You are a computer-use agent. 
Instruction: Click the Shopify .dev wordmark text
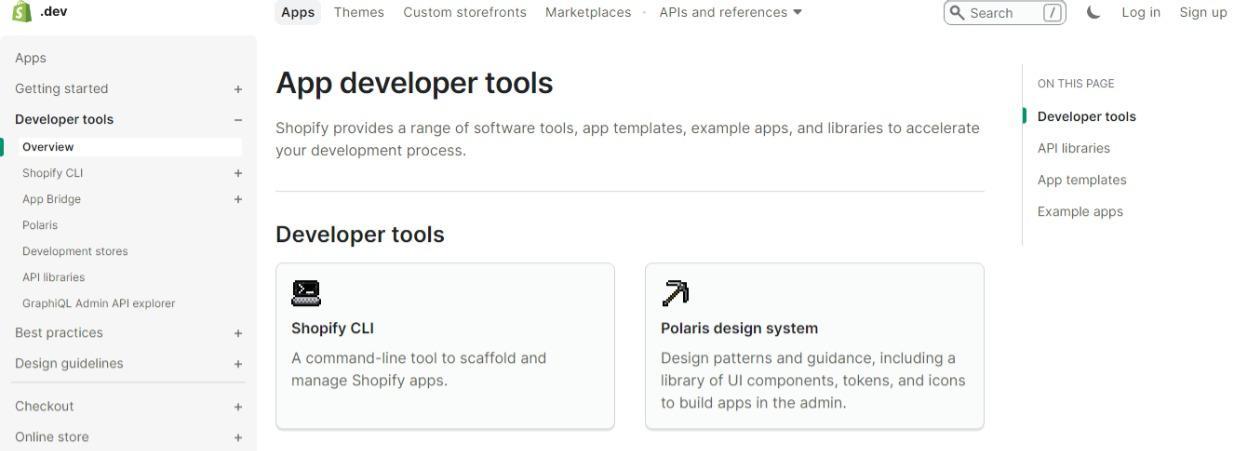coord(54,13)
